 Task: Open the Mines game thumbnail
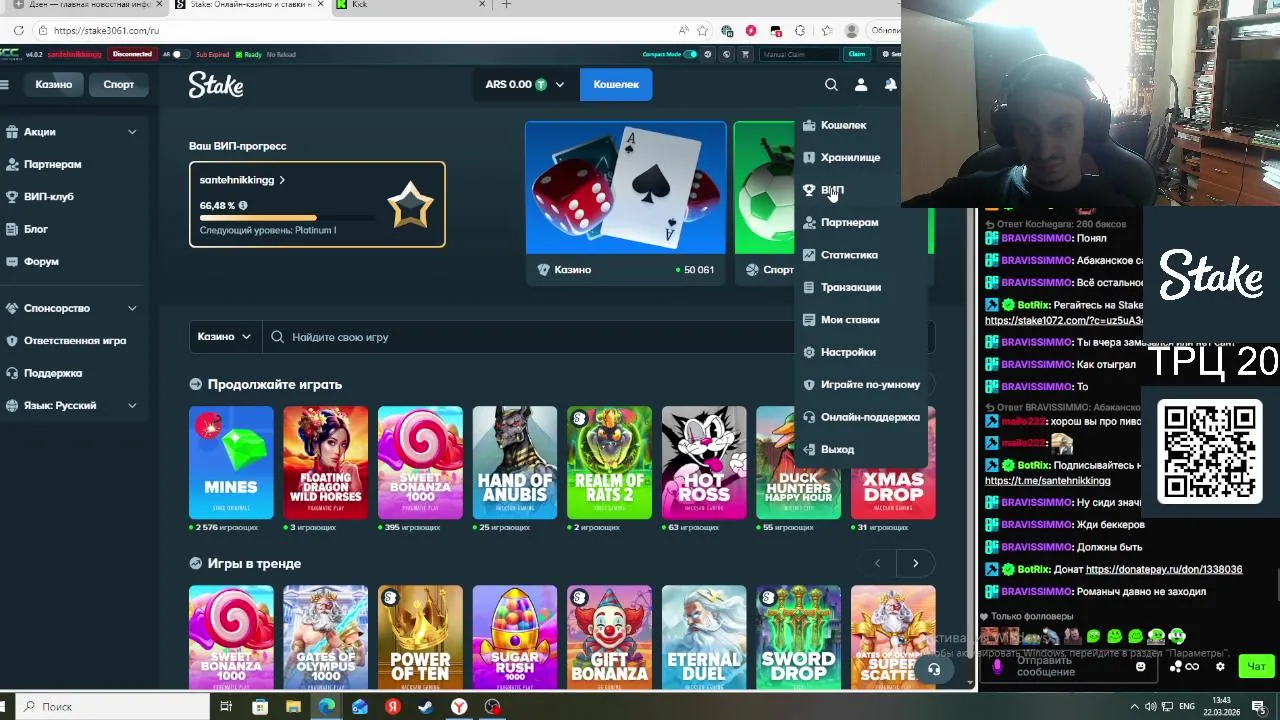[231, 463]
